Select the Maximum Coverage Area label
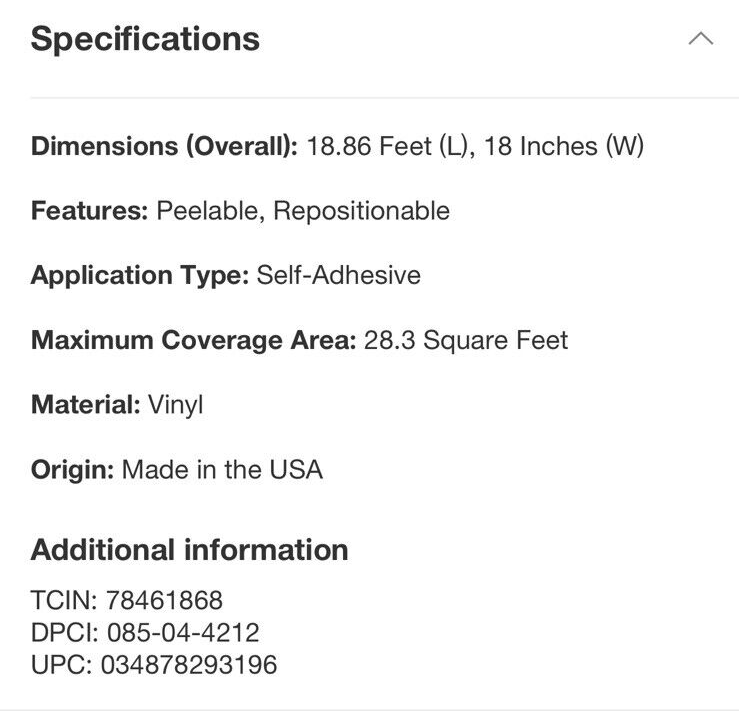739x711 pixels. point(193,340)
